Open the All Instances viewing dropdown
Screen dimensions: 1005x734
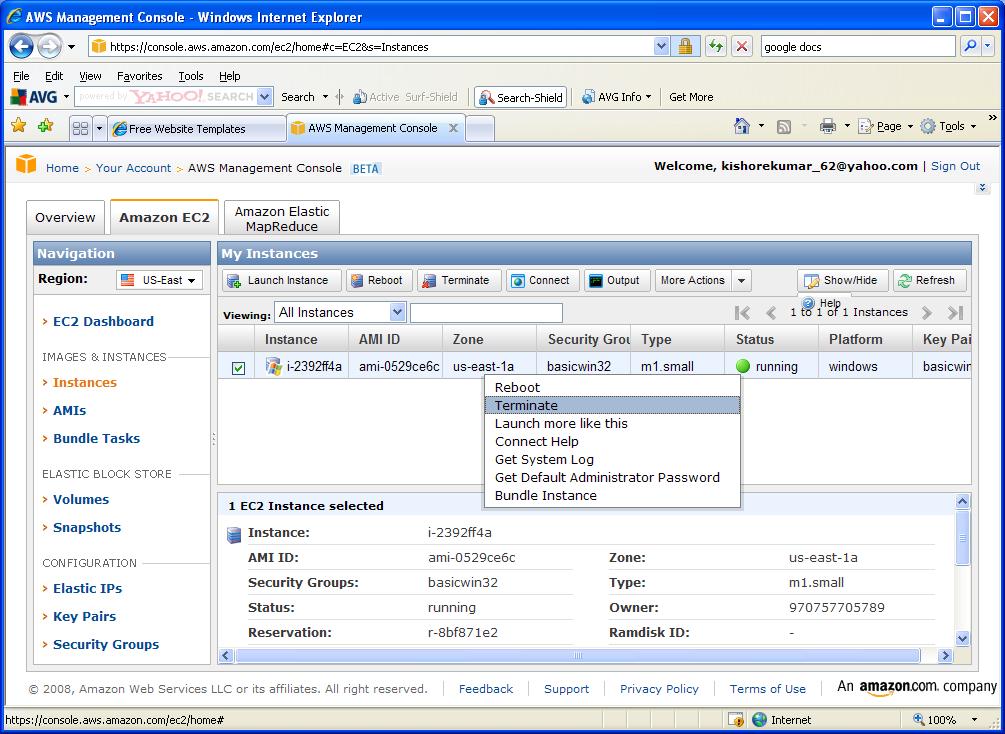pos(340,312)
